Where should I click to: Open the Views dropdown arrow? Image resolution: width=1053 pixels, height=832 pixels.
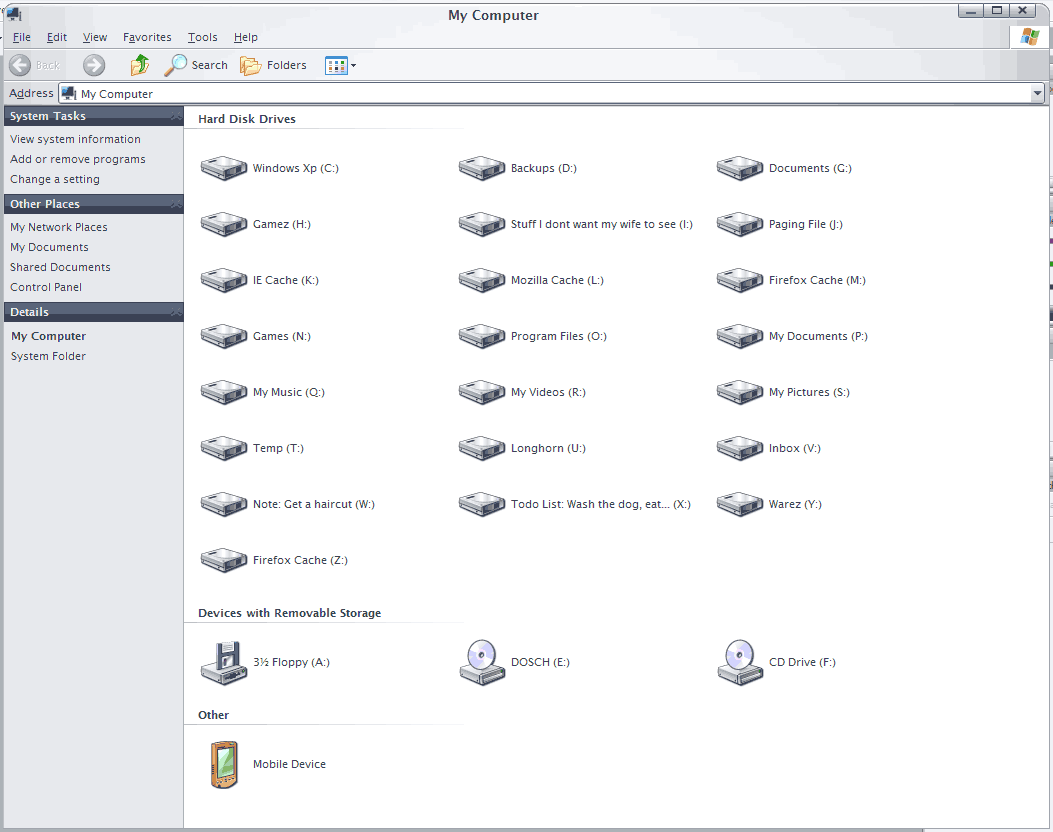(352, 64)
